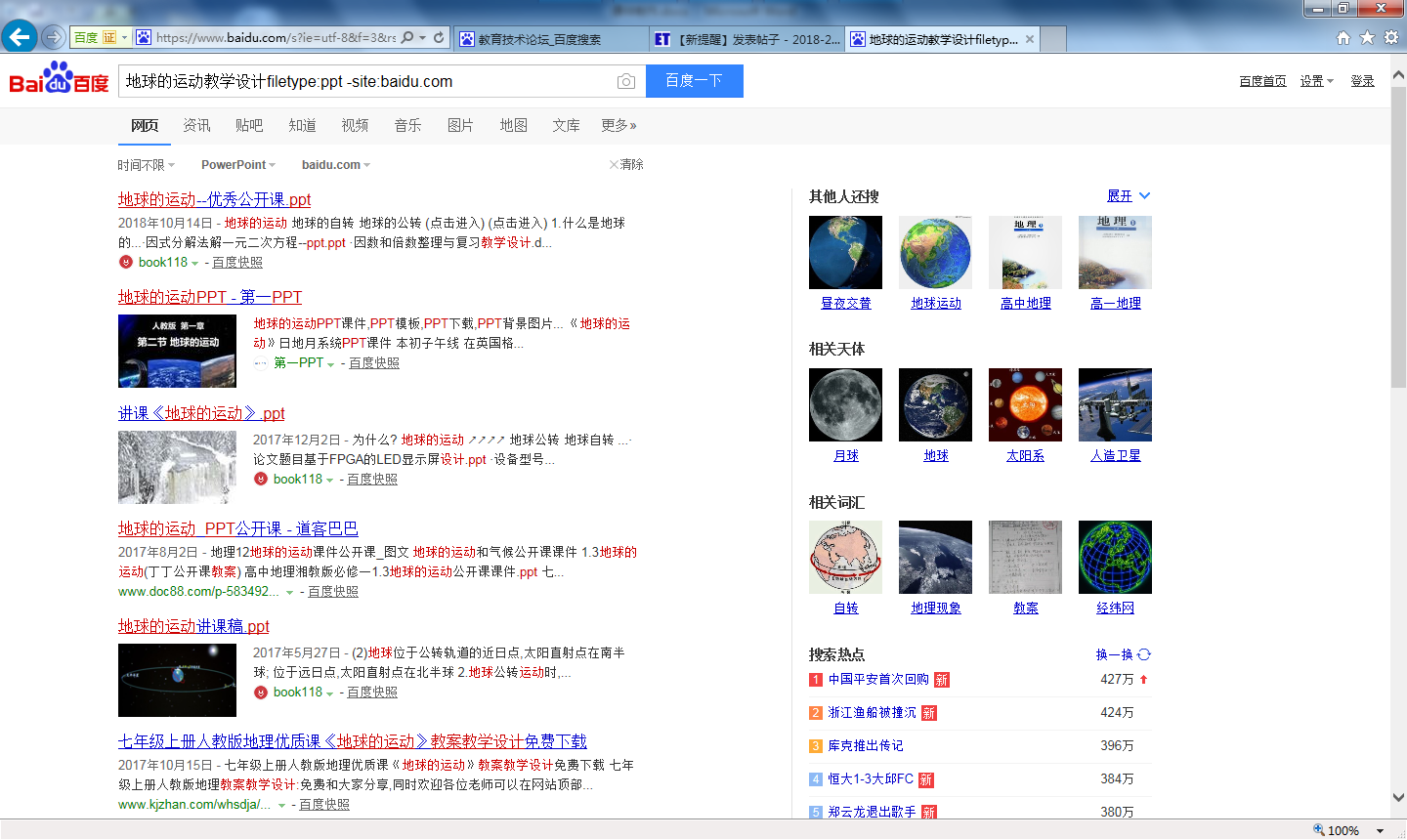Click the 昼夜交替 thumbnail image
The image size is (1407, 840).
click(845, 252)
